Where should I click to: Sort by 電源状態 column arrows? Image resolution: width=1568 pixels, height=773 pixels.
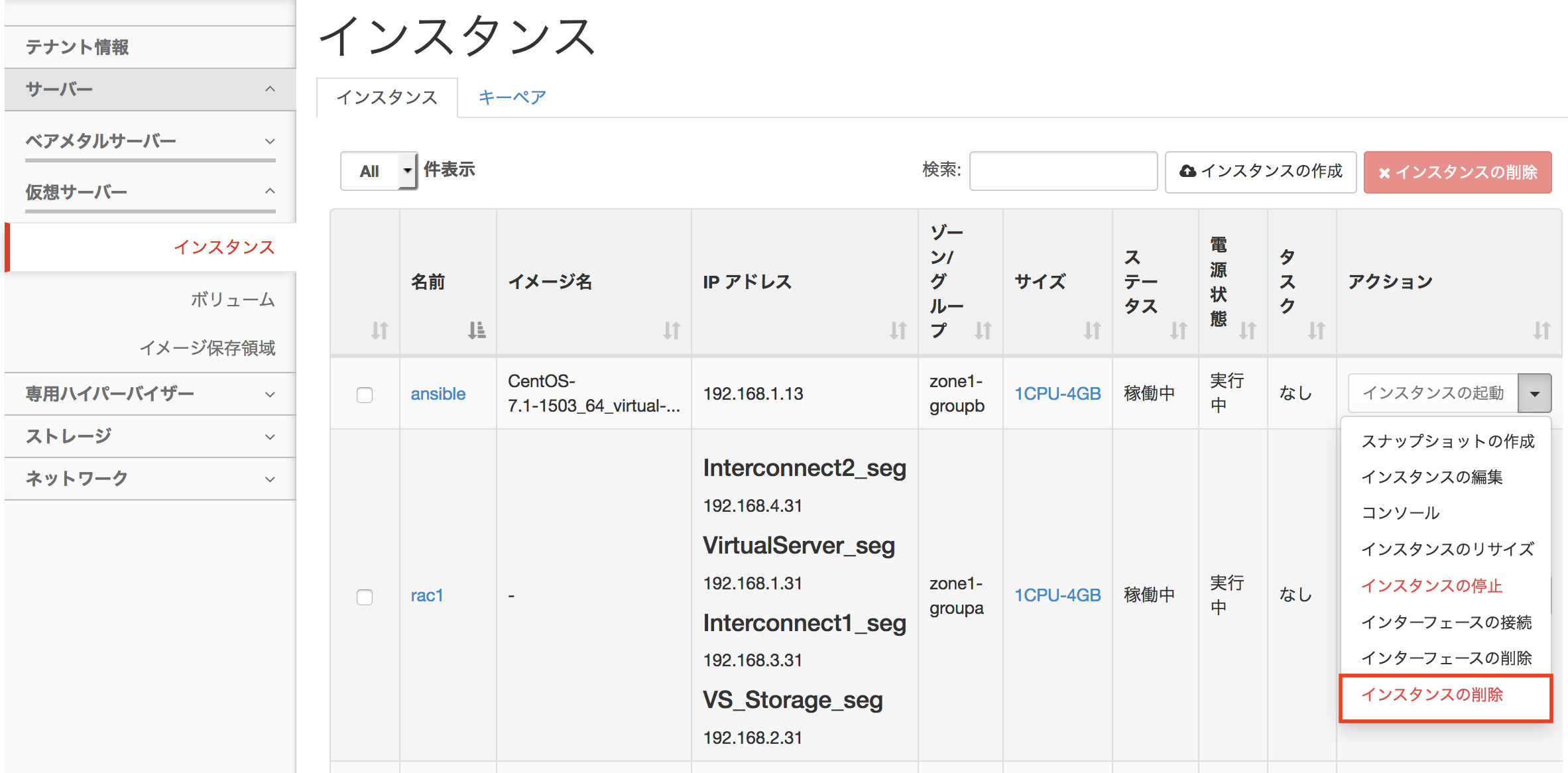1247,329
